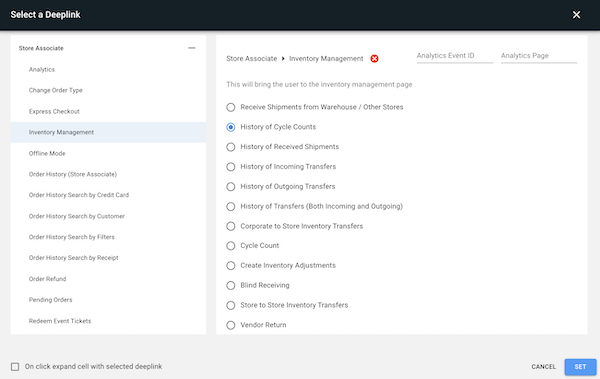The height and width of the screenshot is (379, 600).
Task: Choose Create Inventory Adjustments option
Action: (x=230, y=266)
